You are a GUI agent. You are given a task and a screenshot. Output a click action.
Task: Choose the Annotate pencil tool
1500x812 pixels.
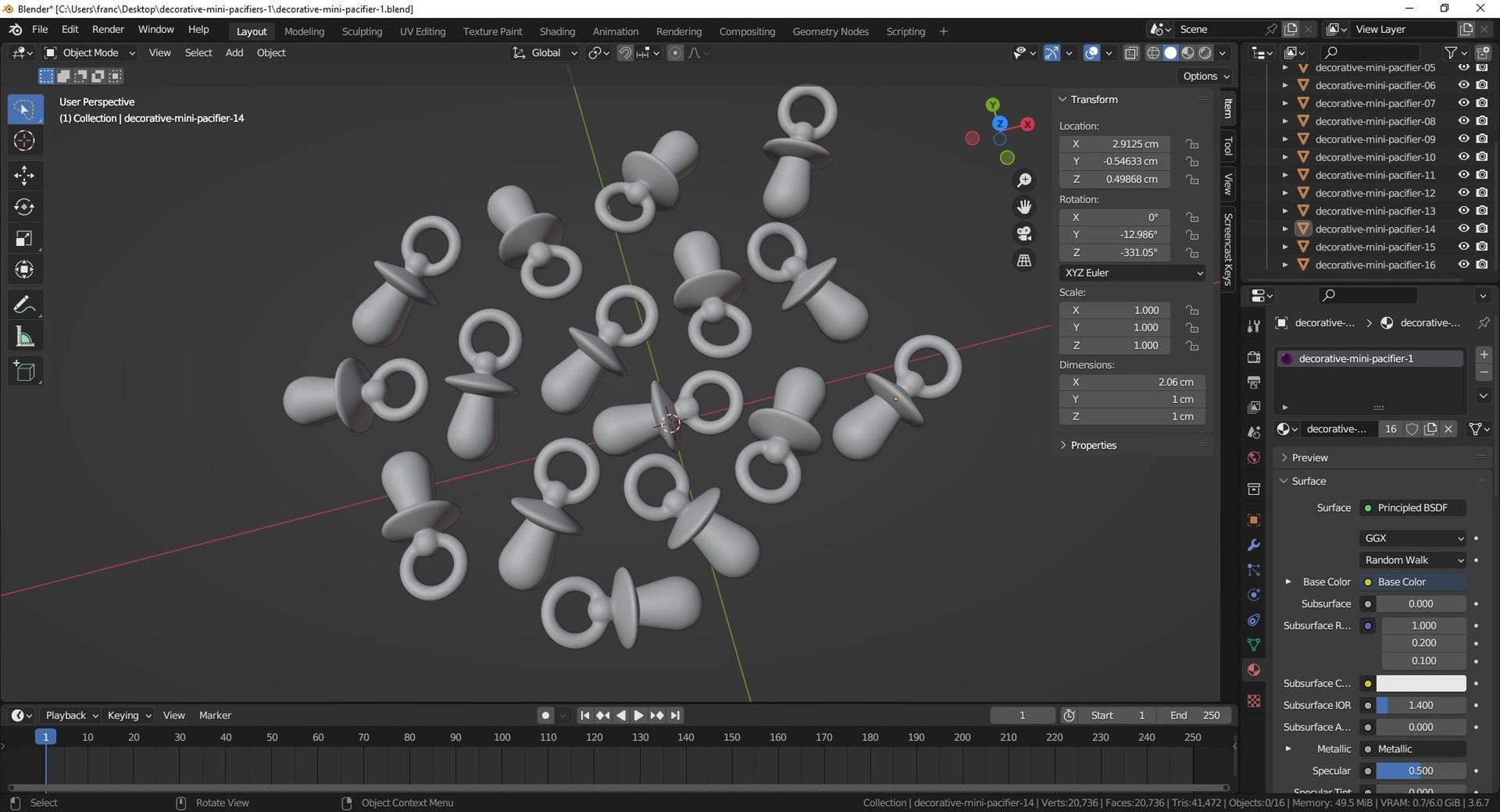point(24,304)
